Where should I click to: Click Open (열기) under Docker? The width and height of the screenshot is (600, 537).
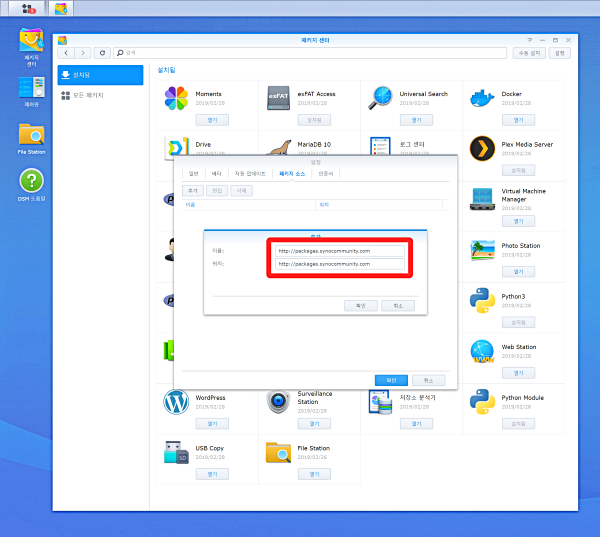point(518,120)
